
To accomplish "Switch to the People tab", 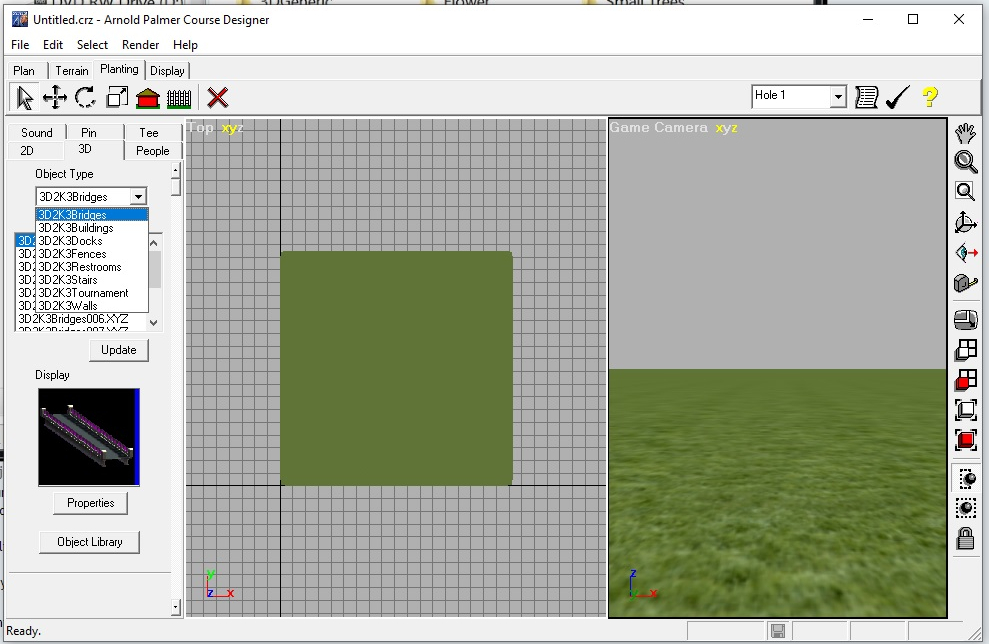I will coord(152,151).
